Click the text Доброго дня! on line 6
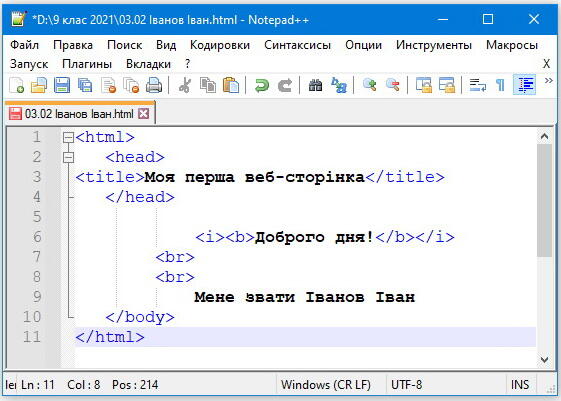This screenshot has width=561, height=401. tap(314, 237)
